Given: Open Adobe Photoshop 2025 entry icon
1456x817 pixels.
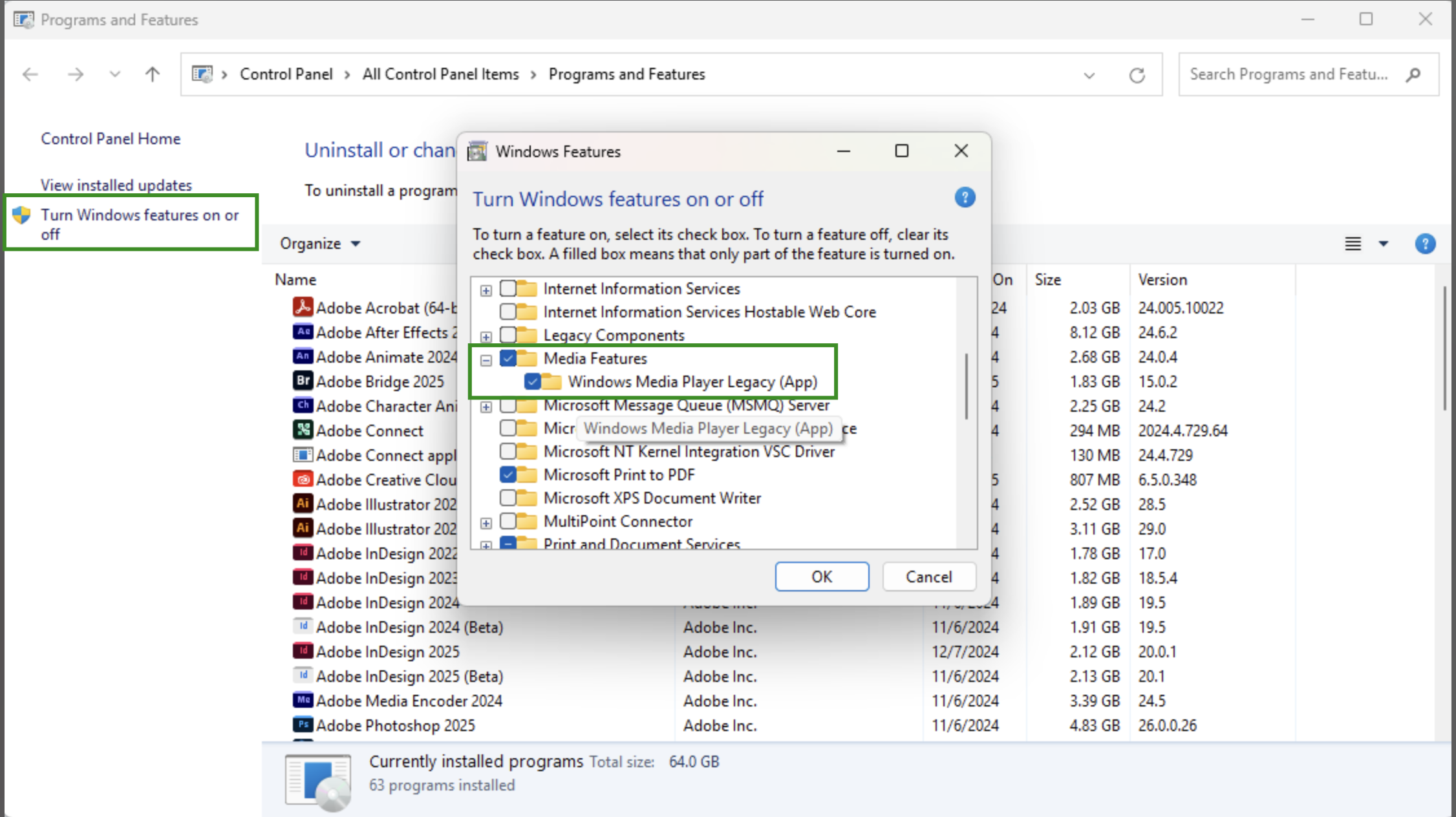Looking at the screenshot, I should (x=303, y=725).
